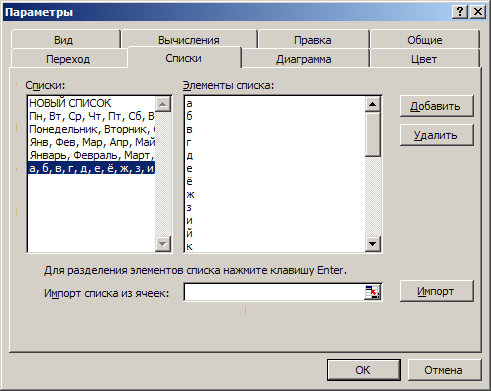Click element 'и' in Элементы списка
This screenshot has height=391, width=491.
(x=189, y=220)
